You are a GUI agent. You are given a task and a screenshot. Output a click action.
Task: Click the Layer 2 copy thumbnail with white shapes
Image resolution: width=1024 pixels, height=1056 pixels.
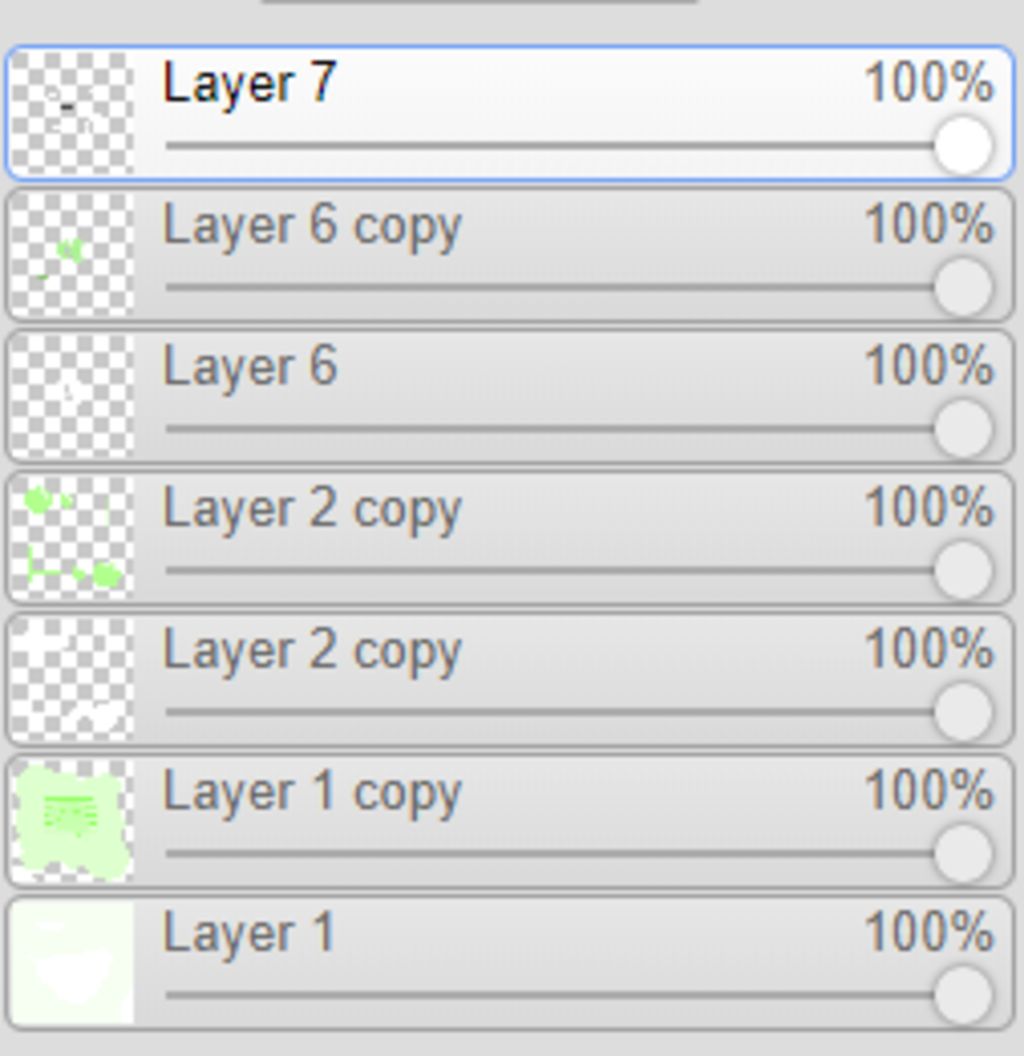pos(73,679)
